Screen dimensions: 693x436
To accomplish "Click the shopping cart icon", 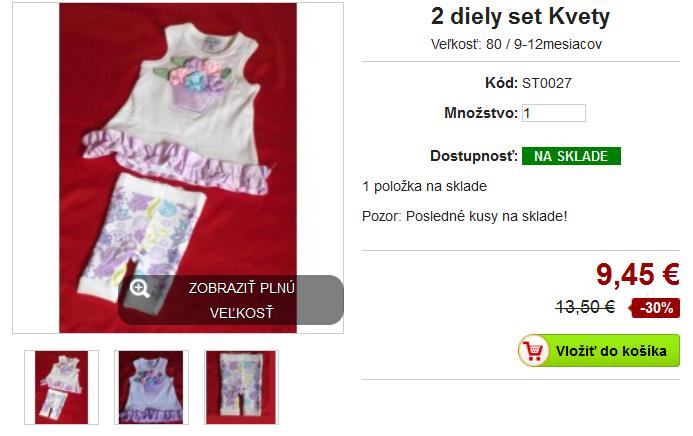I will point(533,351).
